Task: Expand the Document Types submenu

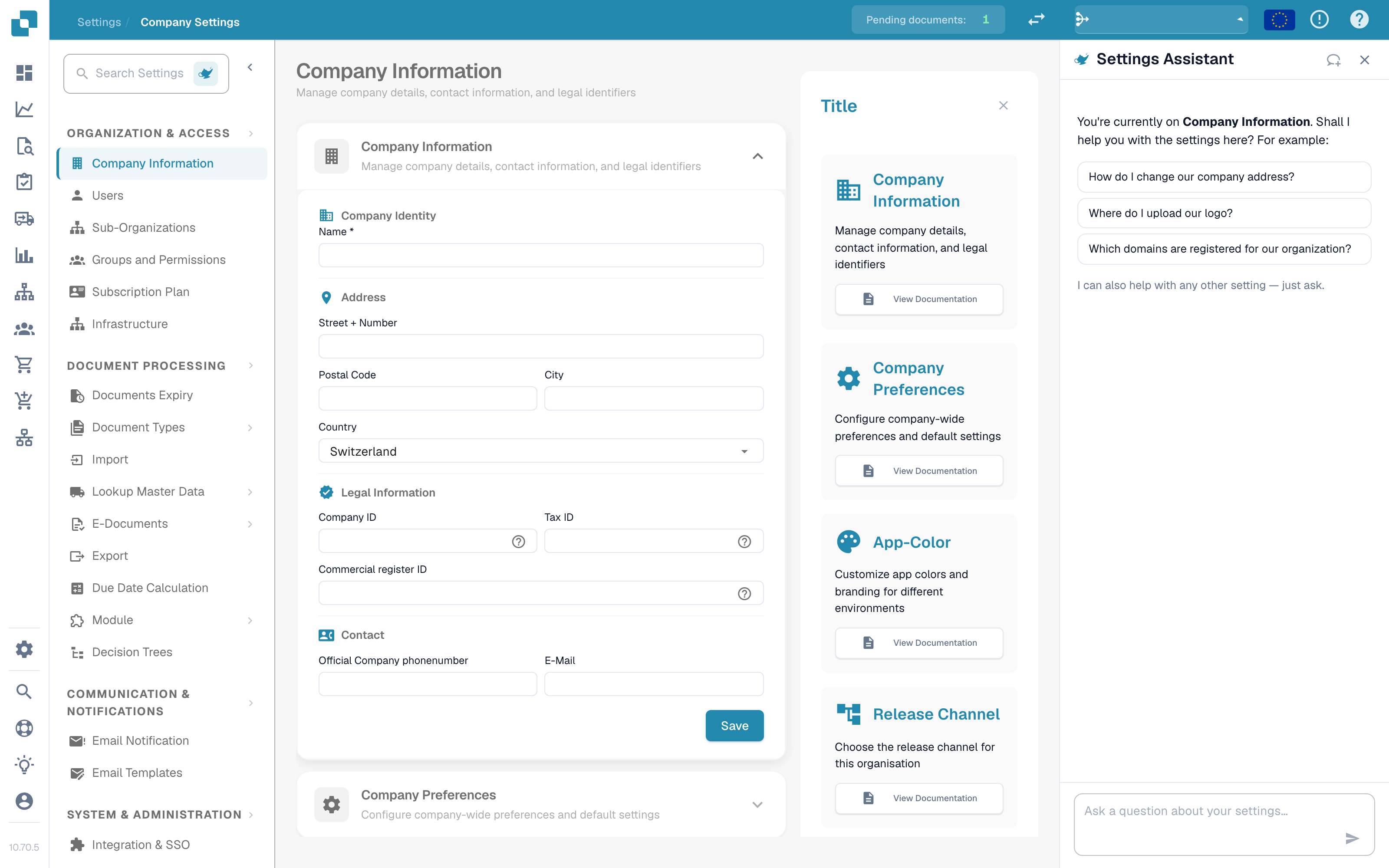Action: pyautogui.click(x=250, y=427)
